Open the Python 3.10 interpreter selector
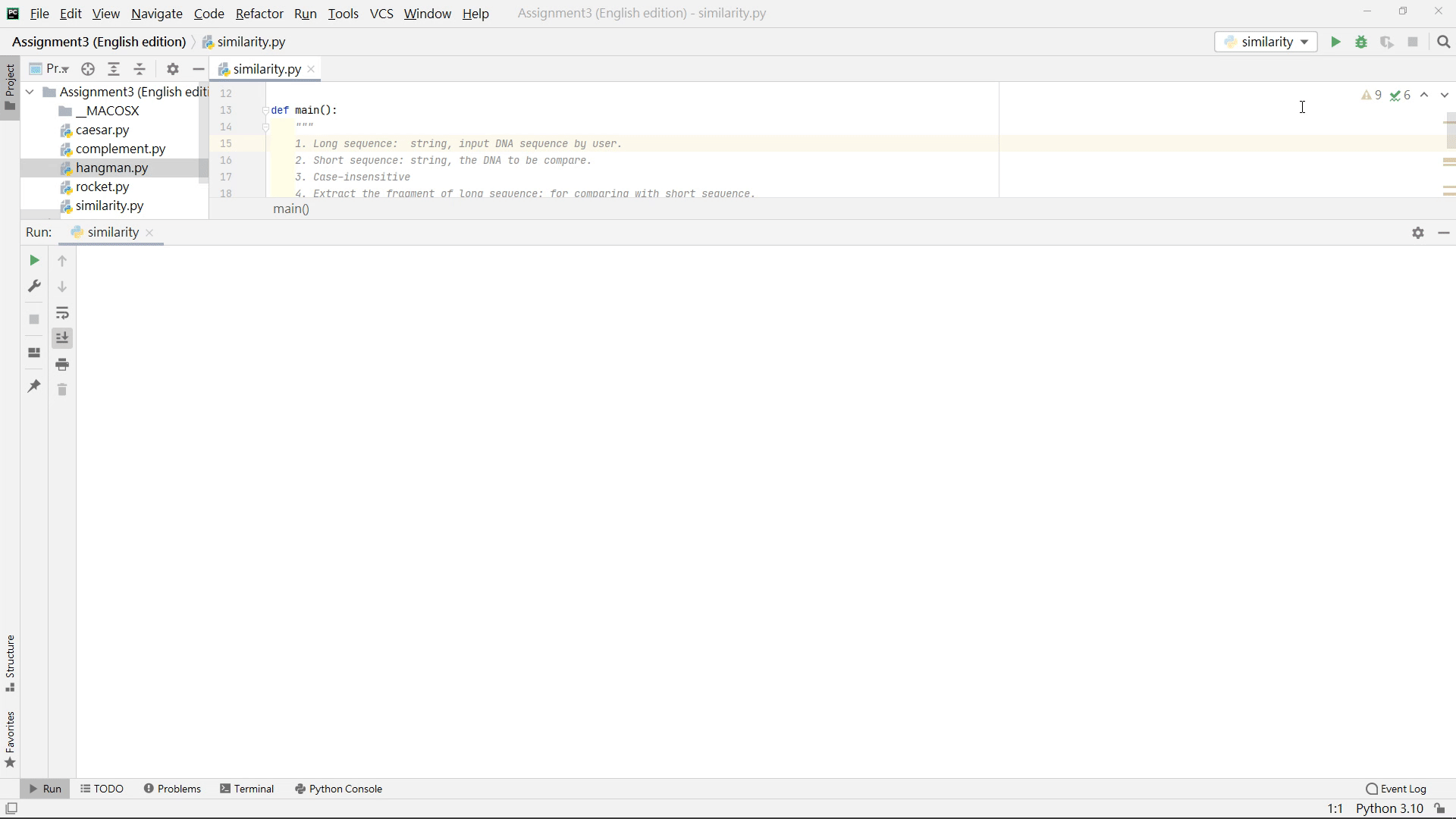The height and width of the screenshot is (819, 1456). tap(1389, 808)
